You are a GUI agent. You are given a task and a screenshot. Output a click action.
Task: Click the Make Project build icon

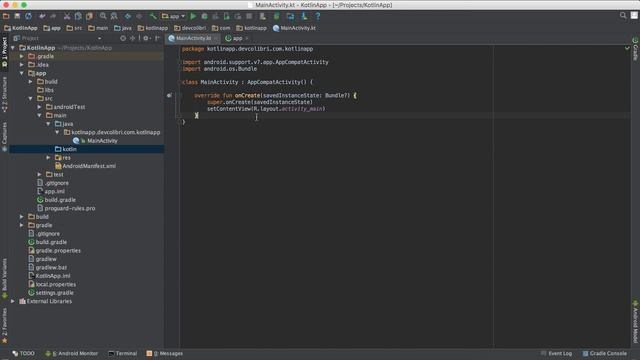(153, 16)
